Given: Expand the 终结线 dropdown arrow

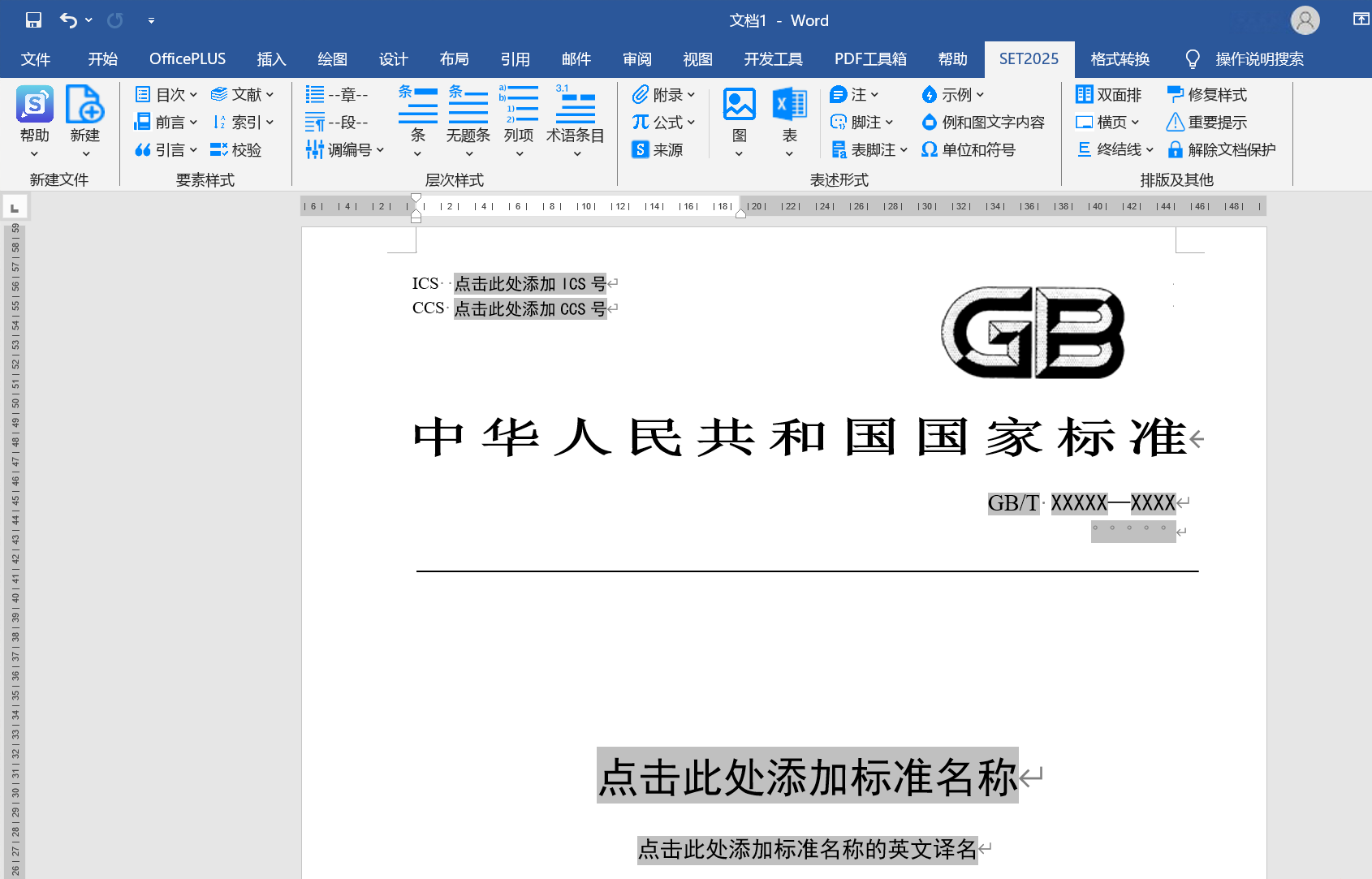Looking at the screenshot, I should (1150, 149).
